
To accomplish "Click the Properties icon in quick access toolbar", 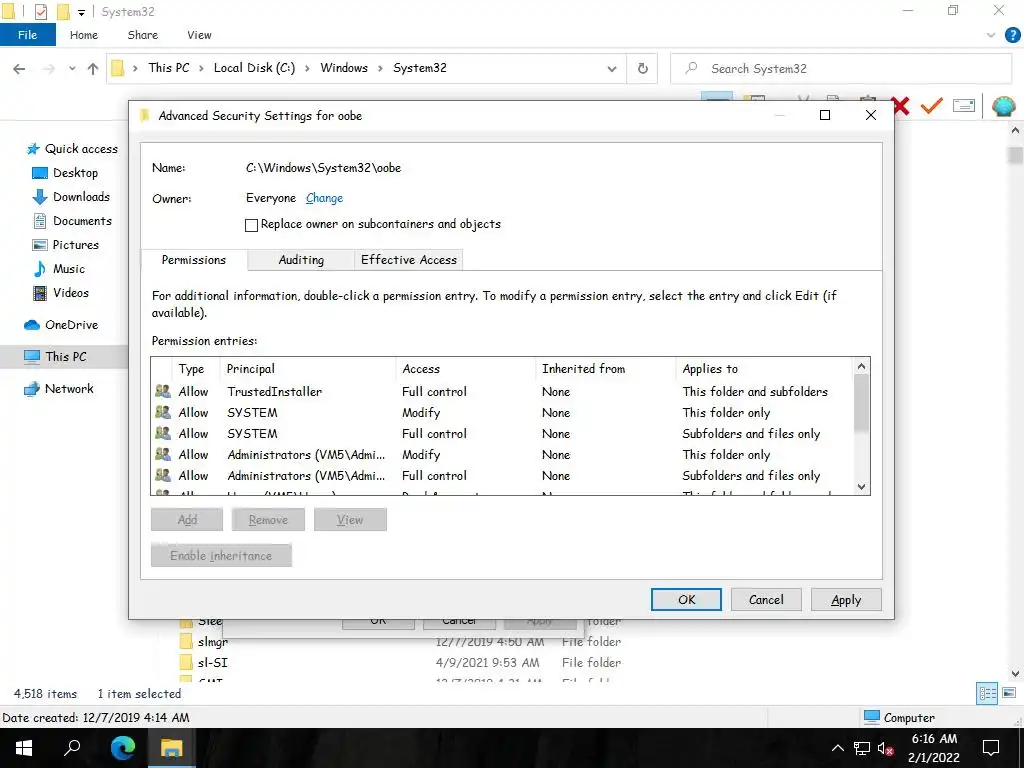I will point(40,12).
